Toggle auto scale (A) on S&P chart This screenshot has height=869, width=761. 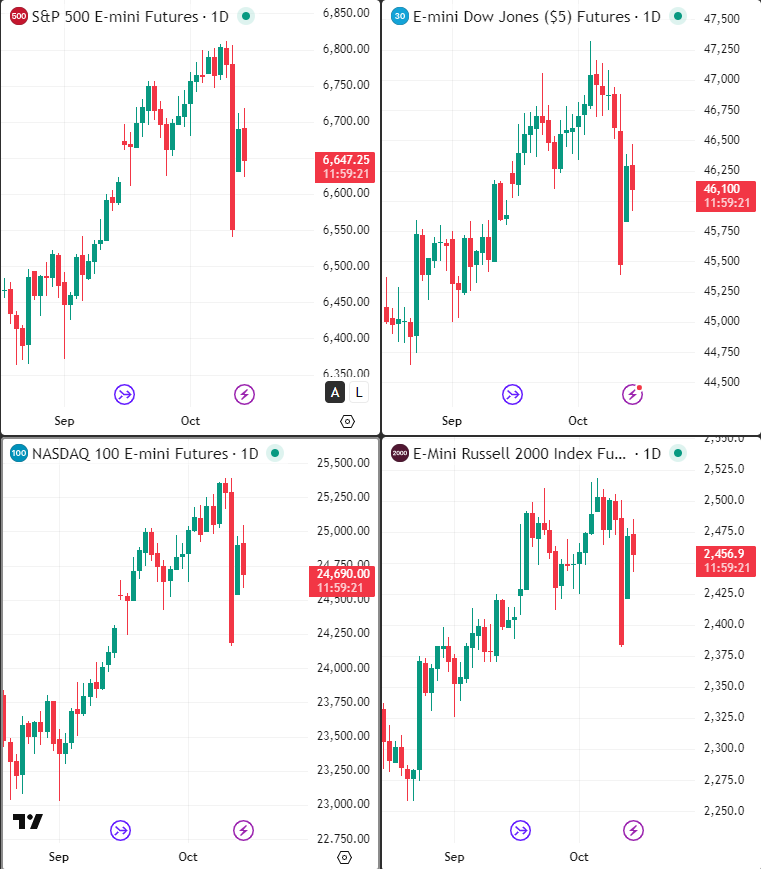pyautogui.click(x=335, y=392)
